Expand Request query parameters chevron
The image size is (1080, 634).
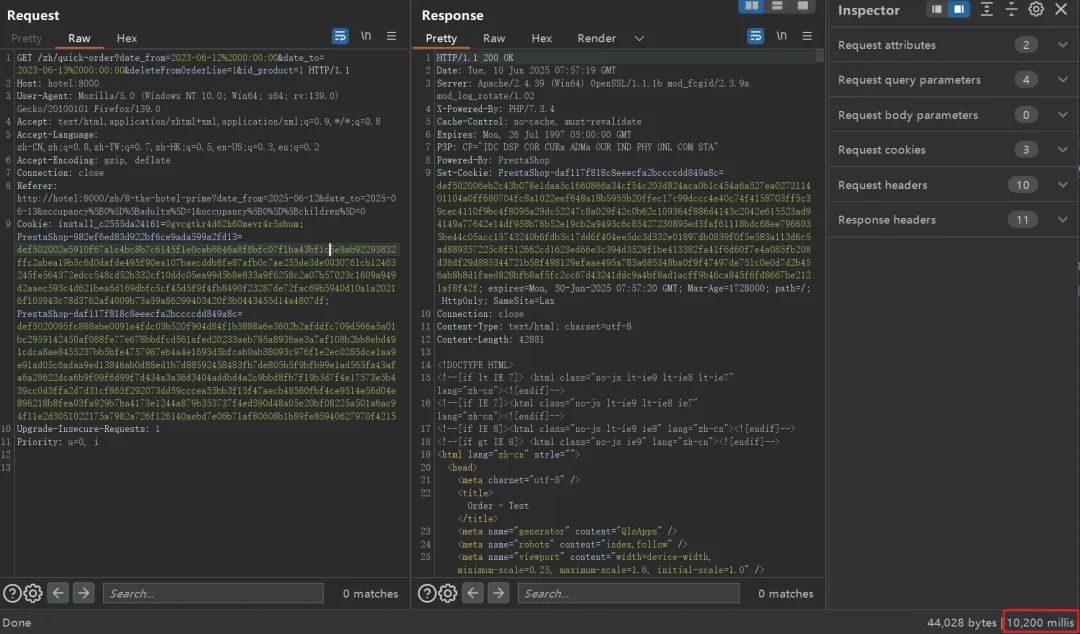1062,80
